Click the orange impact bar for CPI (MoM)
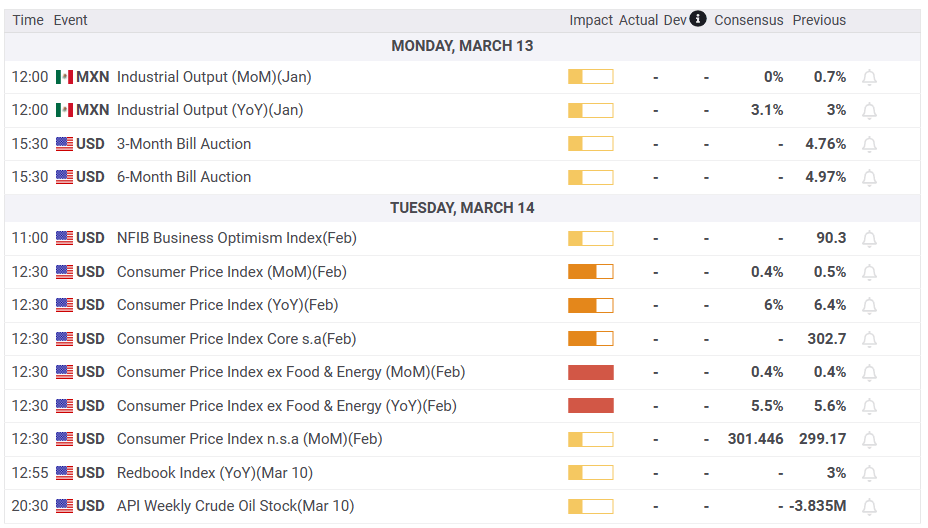The width and height of the screenshot is (928, 528). (590, 272)
